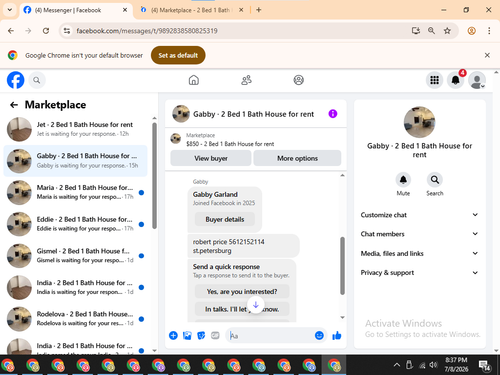Open the Friends icon in top nav

246,80
